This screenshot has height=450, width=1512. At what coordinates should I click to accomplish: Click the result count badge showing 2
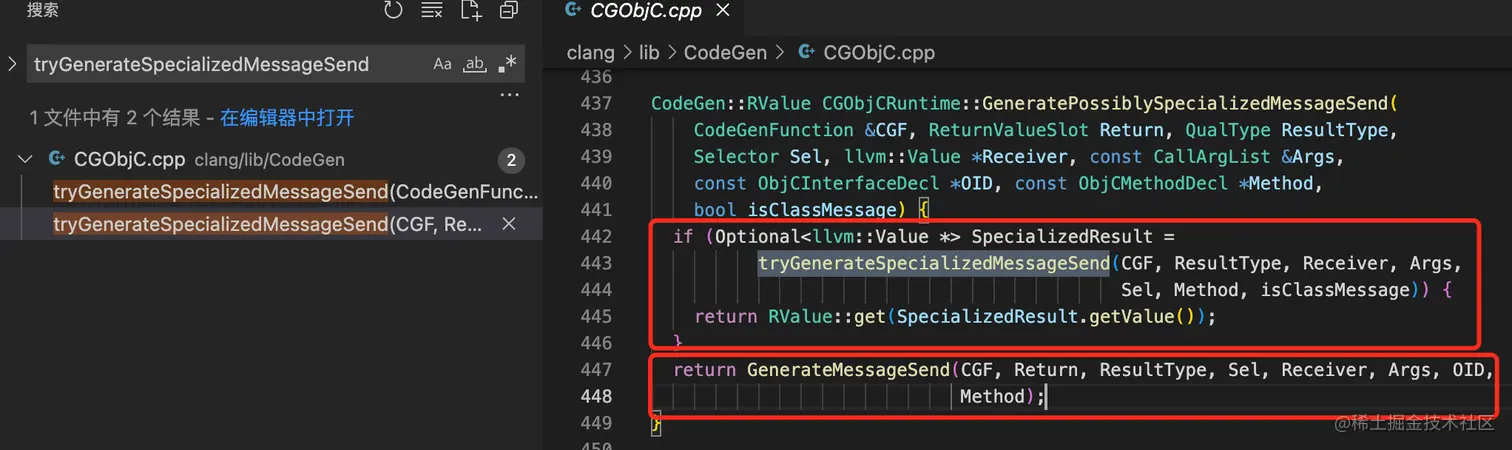pos(511,160)
